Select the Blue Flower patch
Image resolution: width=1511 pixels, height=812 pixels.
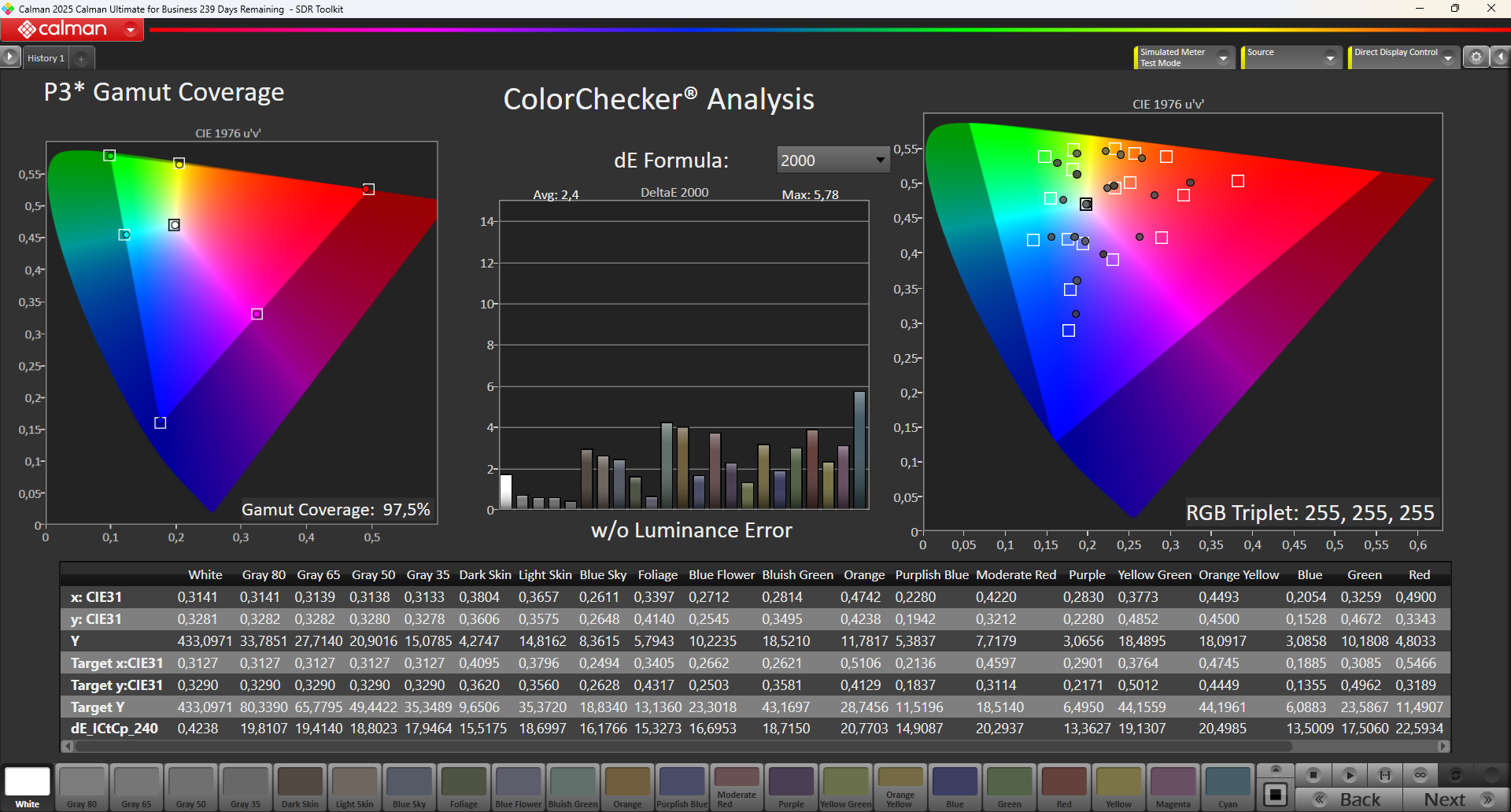point(519,787)
